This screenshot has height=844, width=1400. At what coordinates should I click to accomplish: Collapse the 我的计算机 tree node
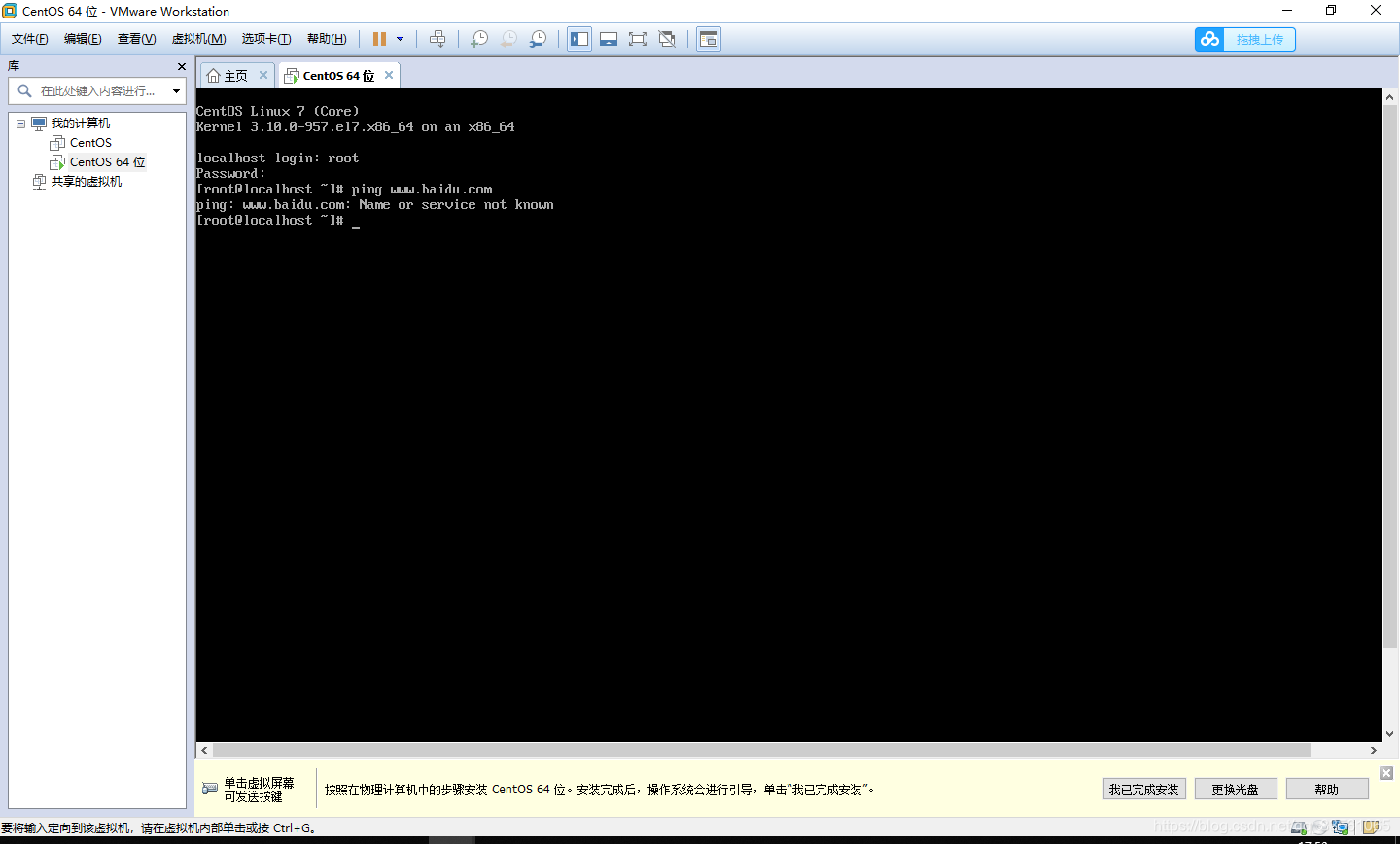coord(20,123)
